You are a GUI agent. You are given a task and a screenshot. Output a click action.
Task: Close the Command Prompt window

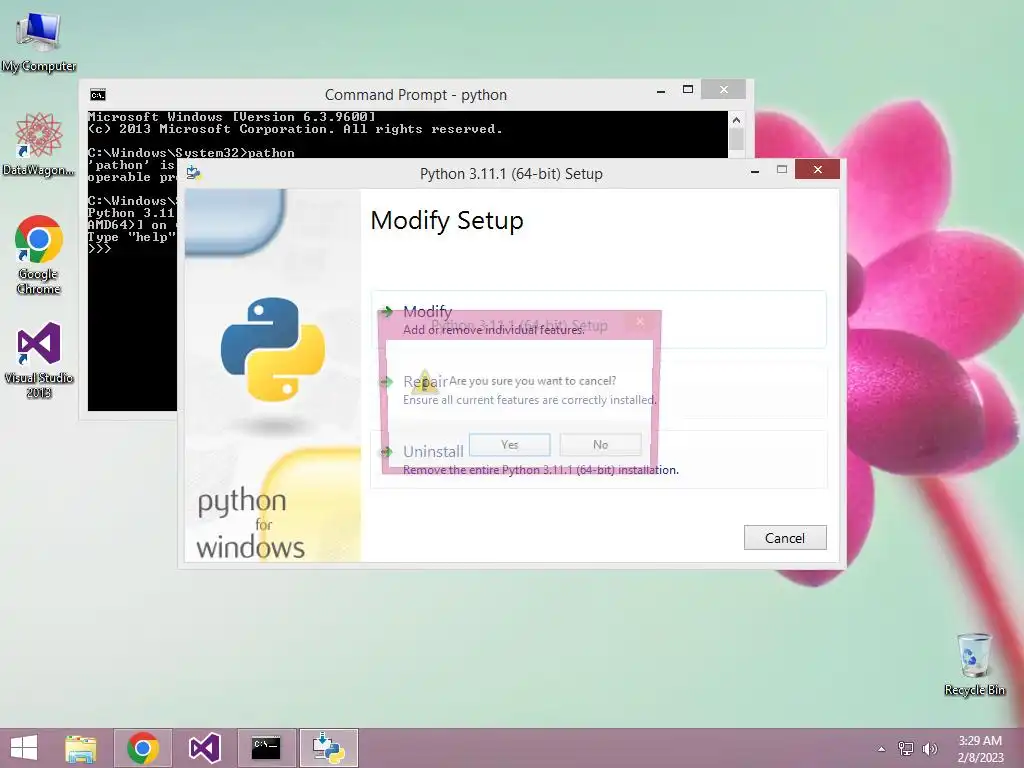point(724,89)
